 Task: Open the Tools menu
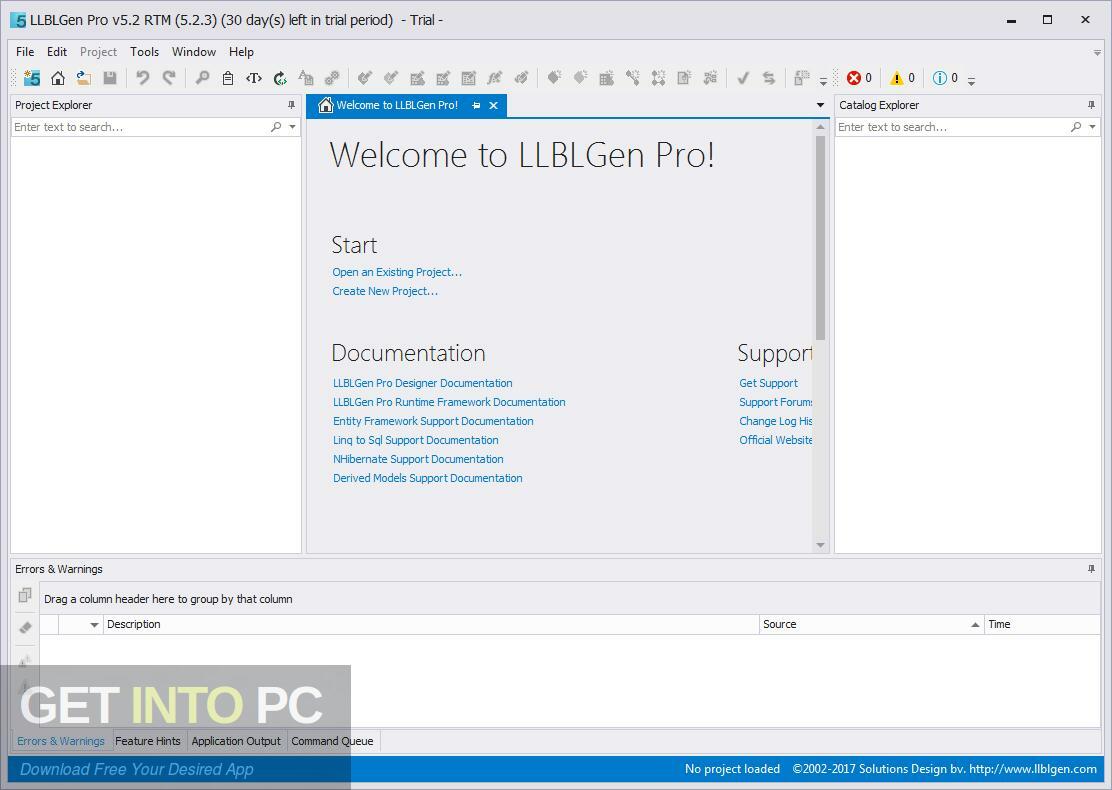pyautogui.click(x=145, y=52)
